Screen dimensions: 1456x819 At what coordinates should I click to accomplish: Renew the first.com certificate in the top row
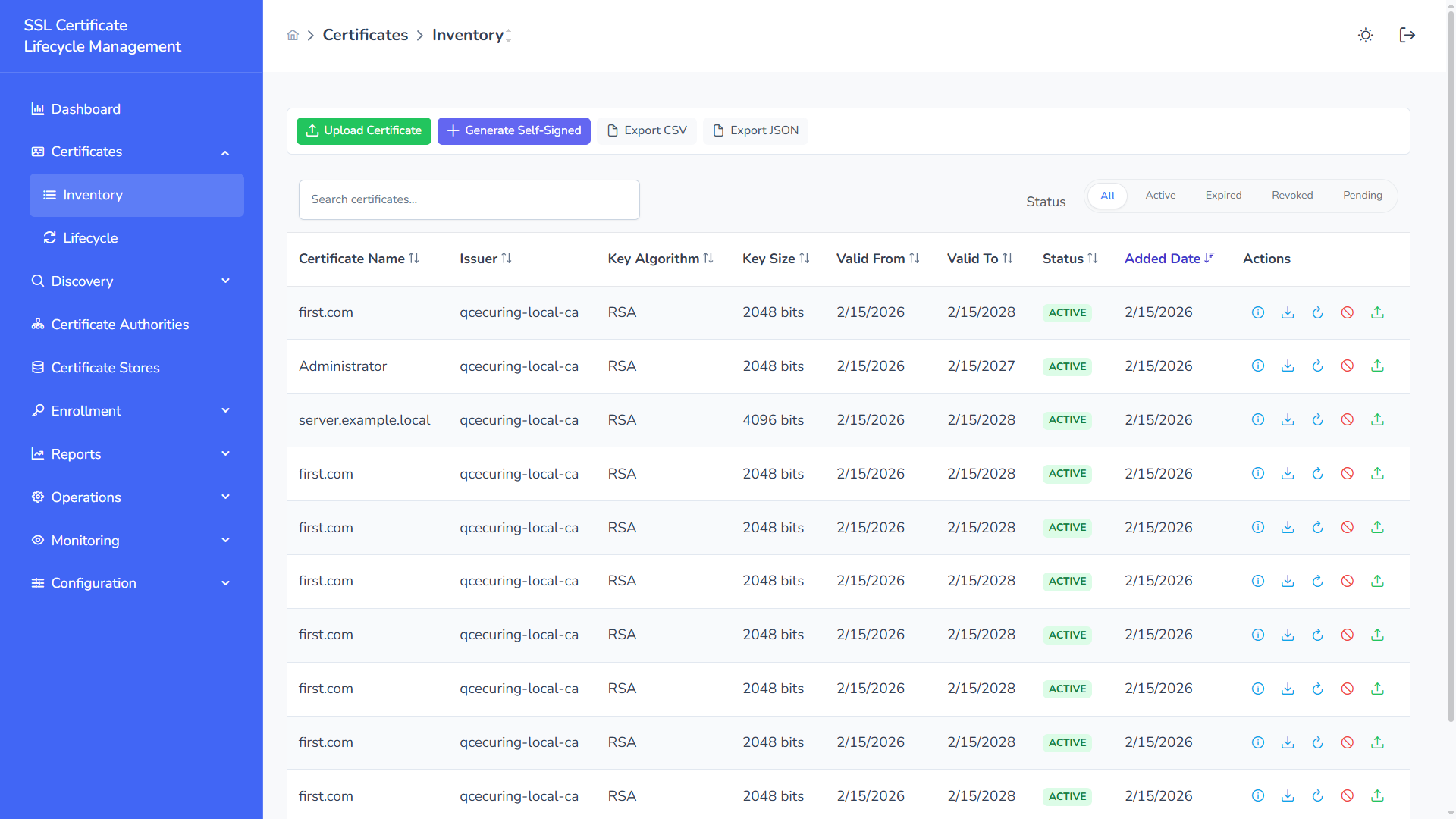(x=1317, y=312)
